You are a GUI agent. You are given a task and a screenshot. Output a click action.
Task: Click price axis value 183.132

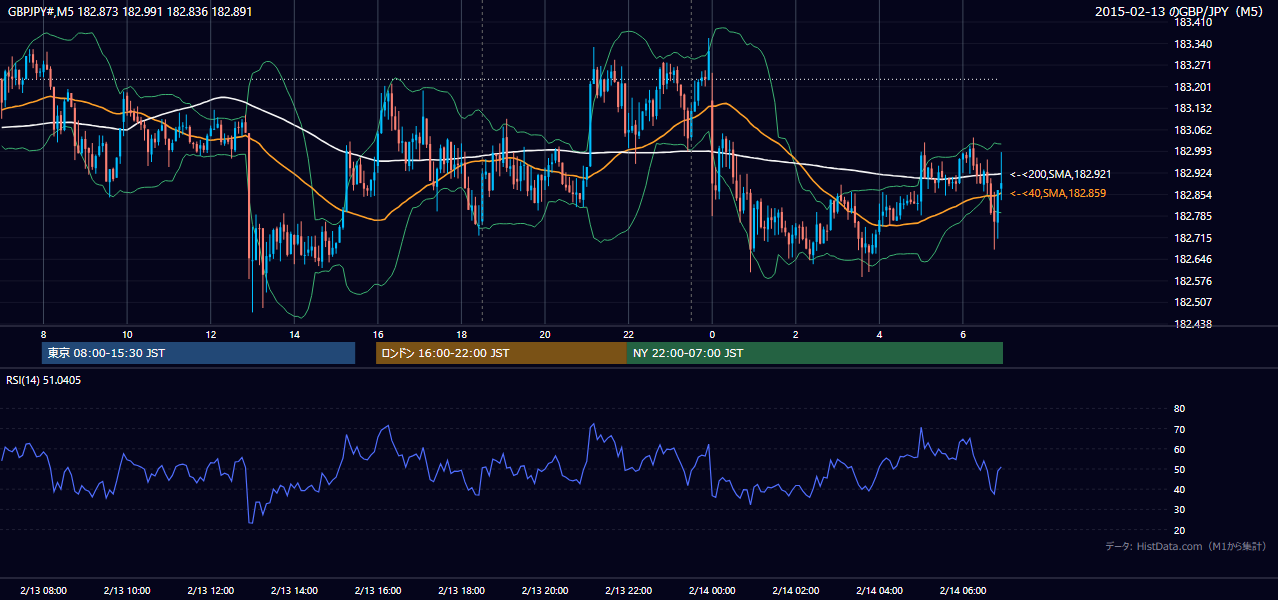click(1192, 108)
